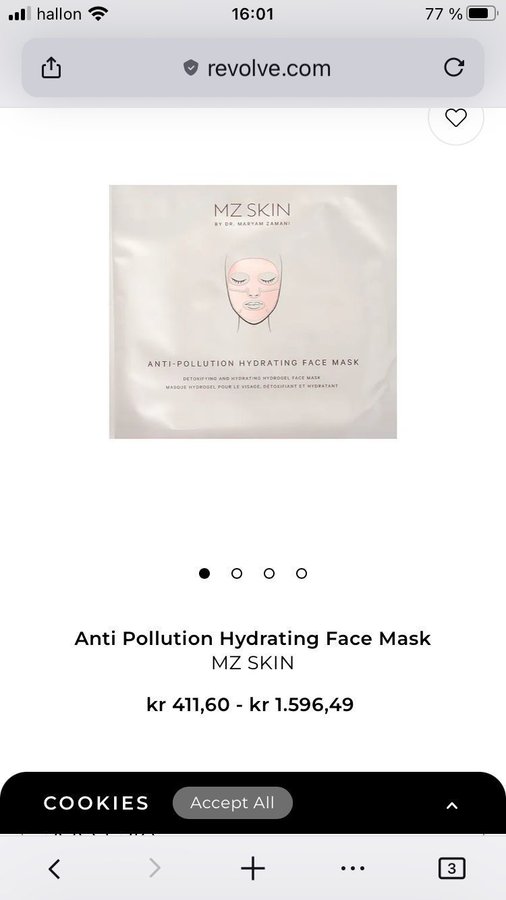Reload the page with the refresh icon
Image resolution: width=506 pixels, height=900 pixels.
click(x=454, y=67)
